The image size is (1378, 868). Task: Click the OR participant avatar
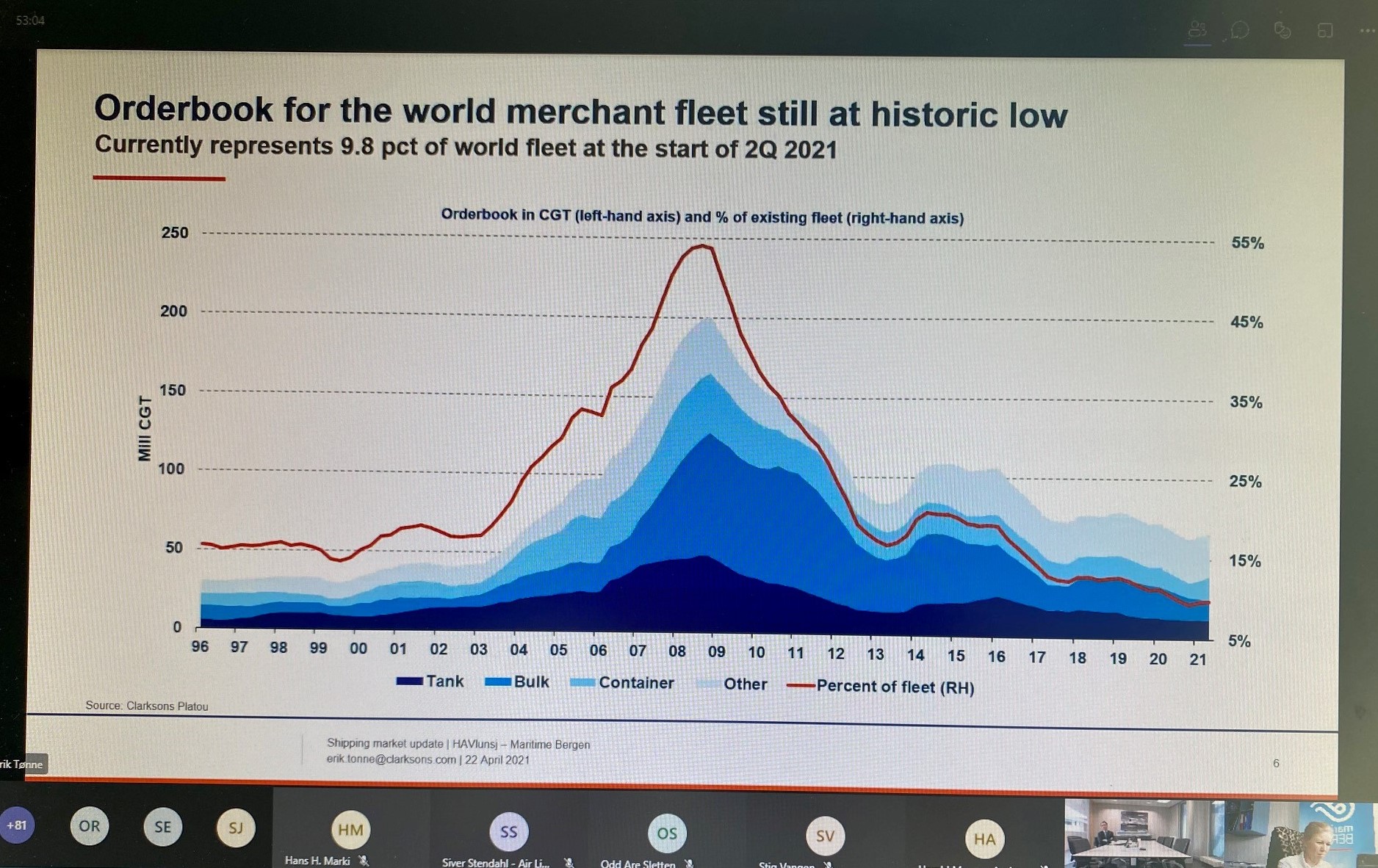click(x=90, y=826)
